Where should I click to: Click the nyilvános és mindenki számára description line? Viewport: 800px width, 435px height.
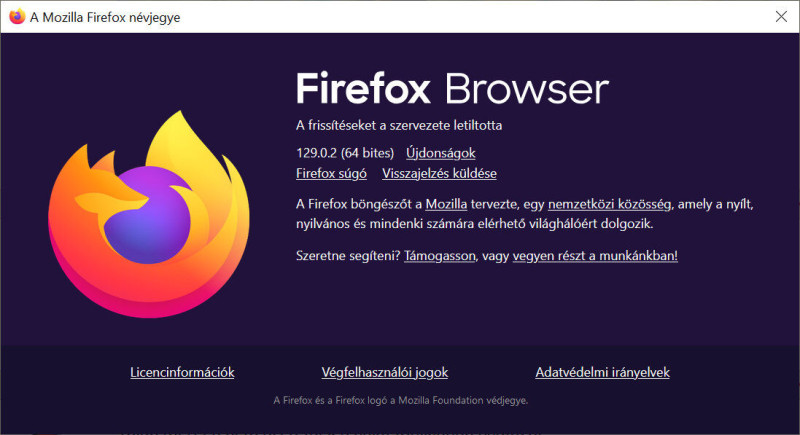click(474, 223)
